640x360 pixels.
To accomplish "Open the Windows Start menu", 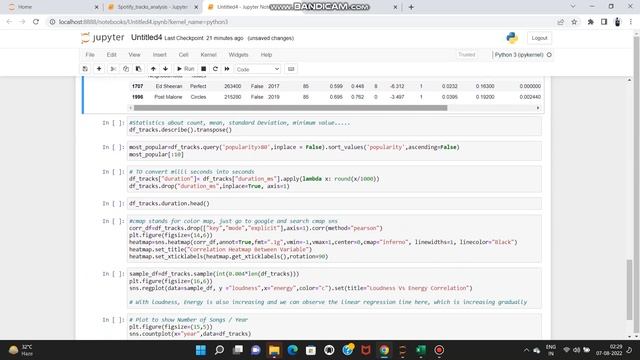I will tap(201, 350).
